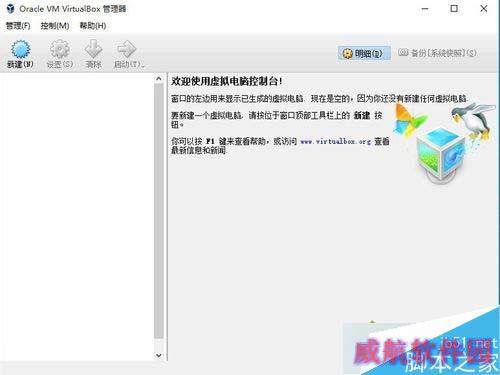
Task: Open the www.virtualbox.org link
Action: pos(335,142)
